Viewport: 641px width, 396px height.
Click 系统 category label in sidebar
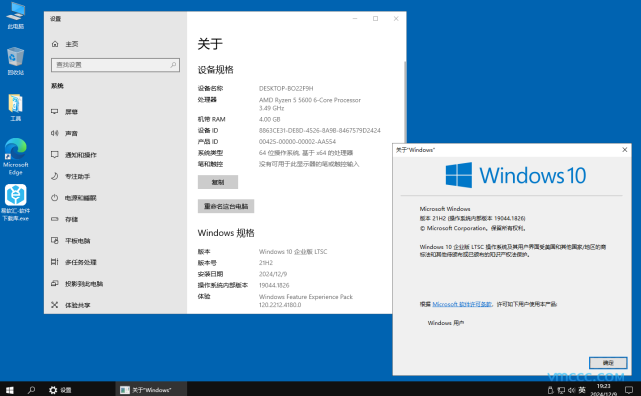tap(57, 86)
